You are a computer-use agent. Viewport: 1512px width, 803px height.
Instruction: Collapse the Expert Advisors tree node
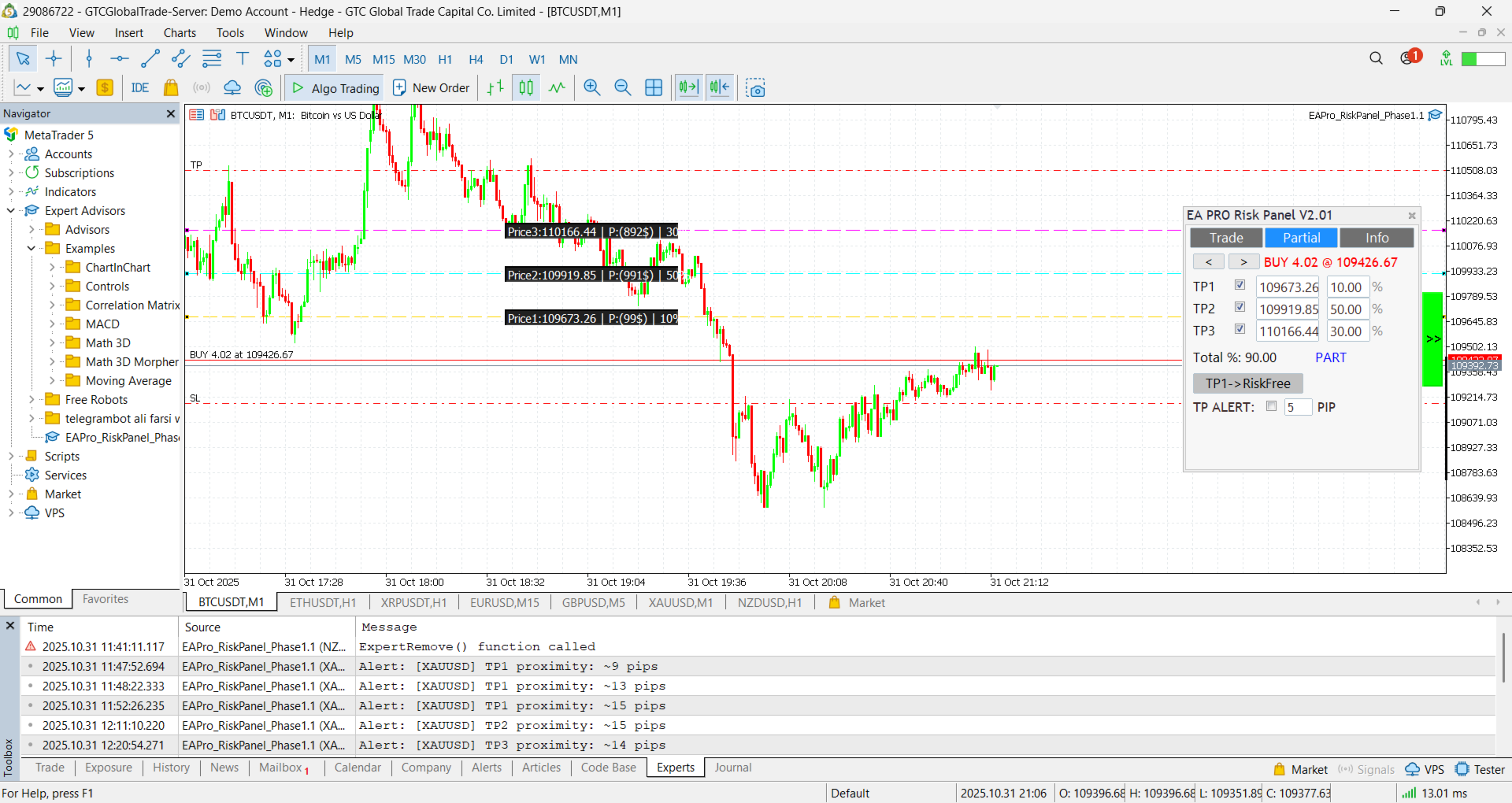[11, 211]
